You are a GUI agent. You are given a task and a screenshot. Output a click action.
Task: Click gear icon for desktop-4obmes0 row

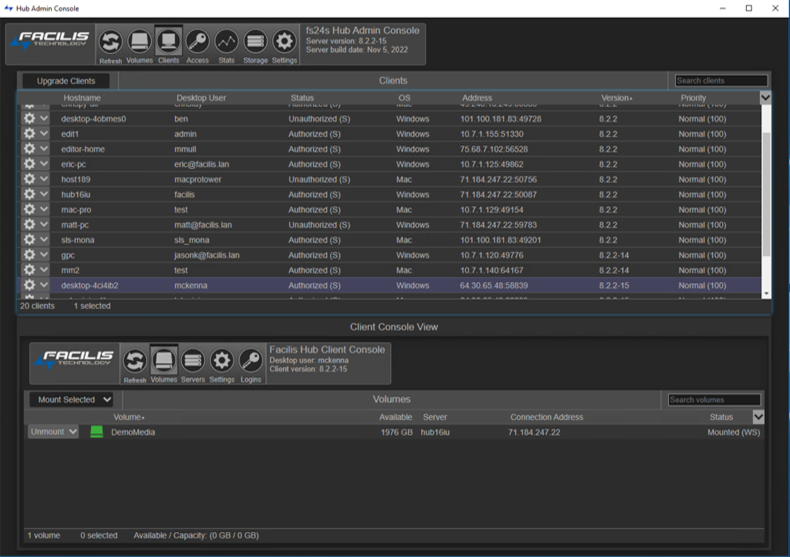click(29, 118)
